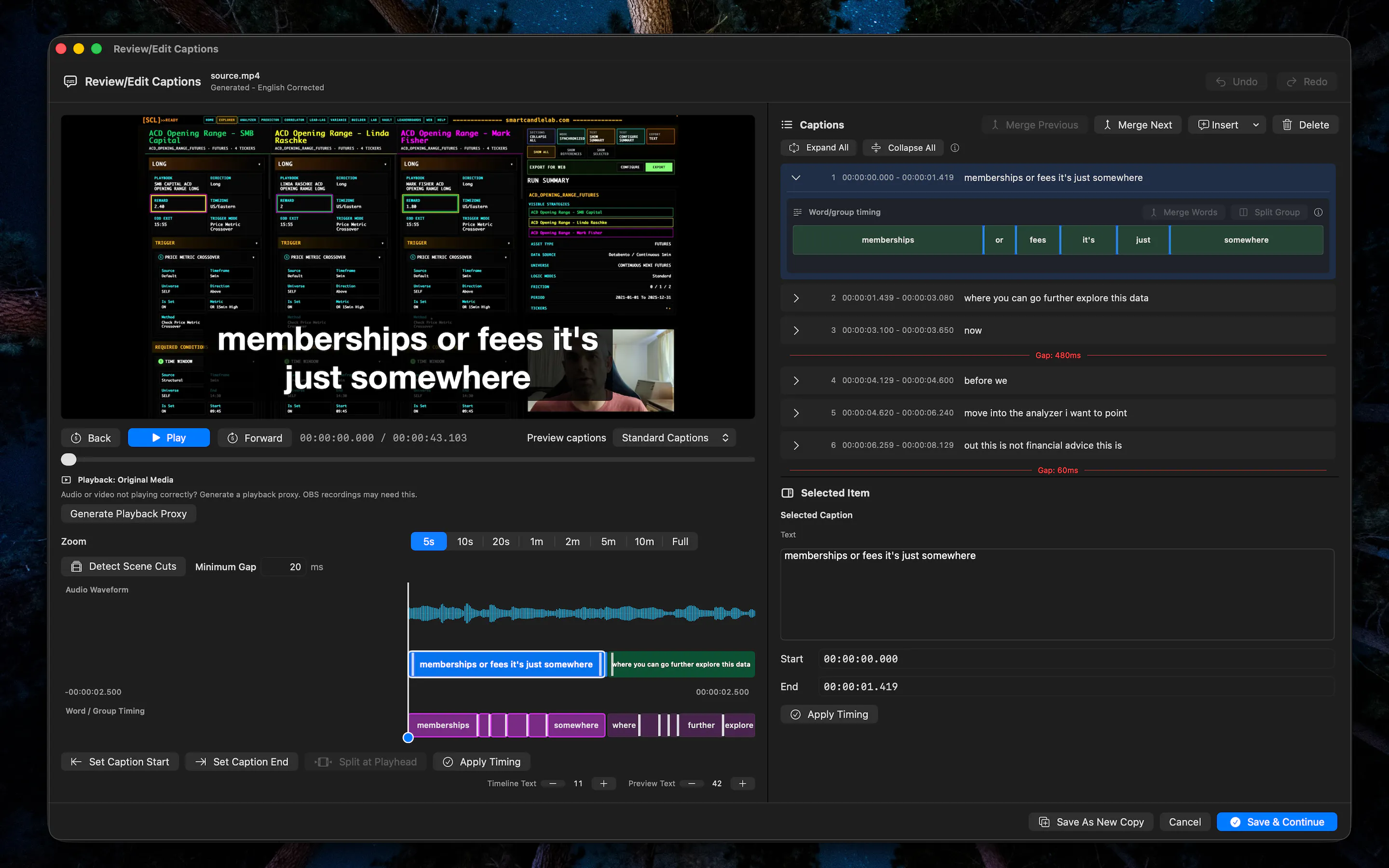Viewport: 1389px width, 868px height.
Task: Skip back with the Back button
Action: (x=91, y=437)
